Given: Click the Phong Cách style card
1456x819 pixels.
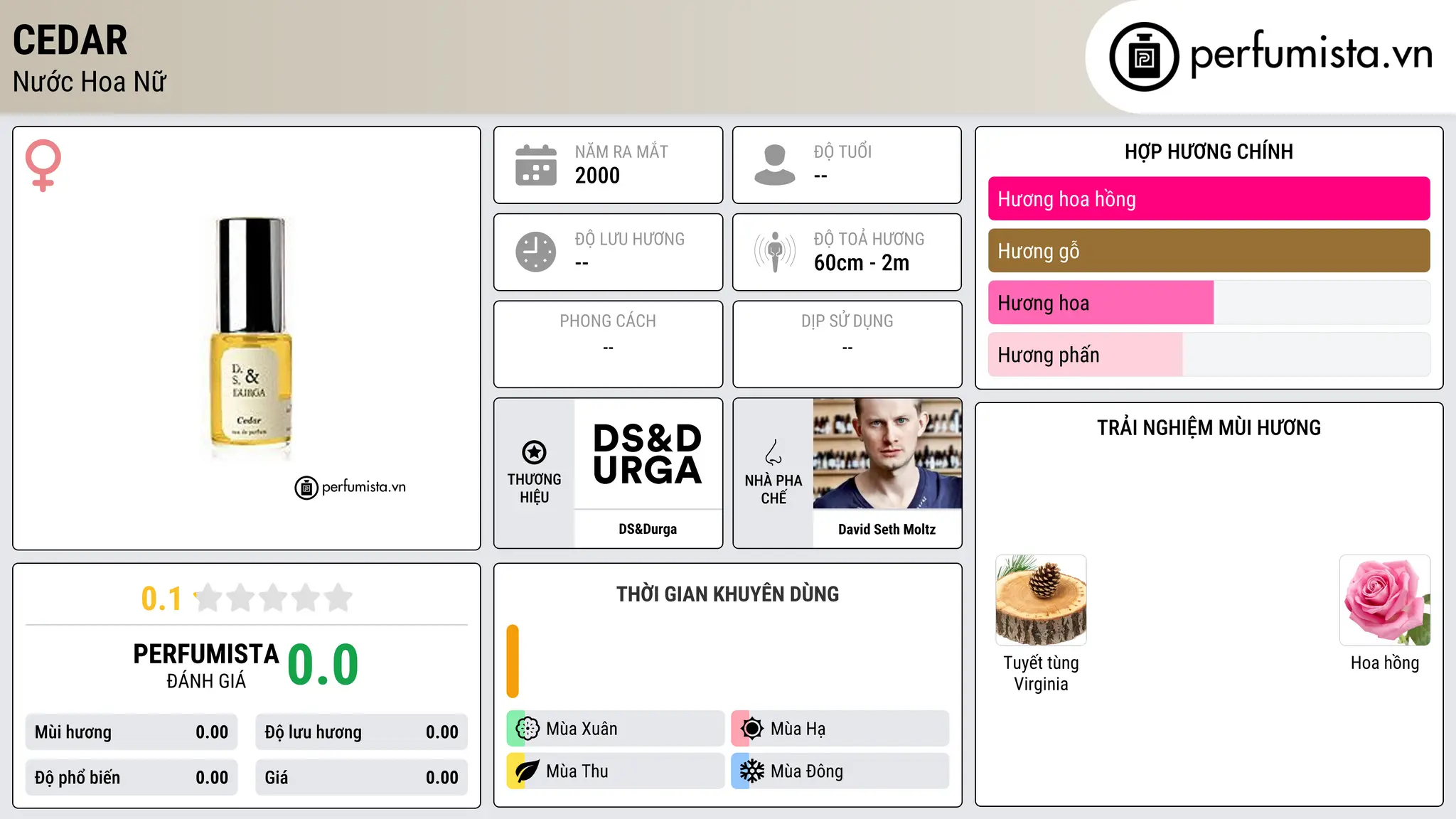Looking at the screenshot, I should [x=609, y=344].
